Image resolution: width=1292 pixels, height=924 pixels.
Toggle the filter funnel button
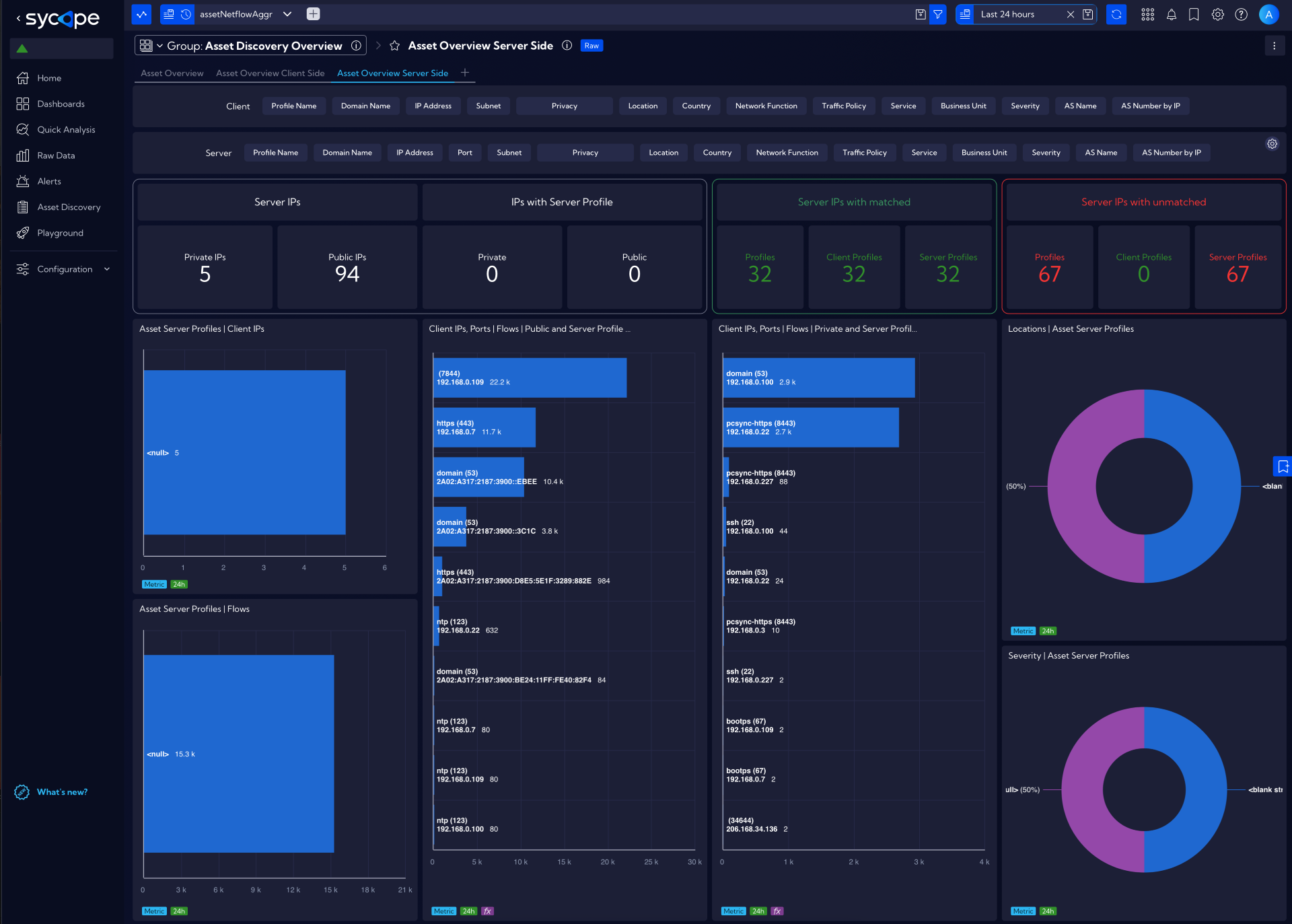point(938,14)
